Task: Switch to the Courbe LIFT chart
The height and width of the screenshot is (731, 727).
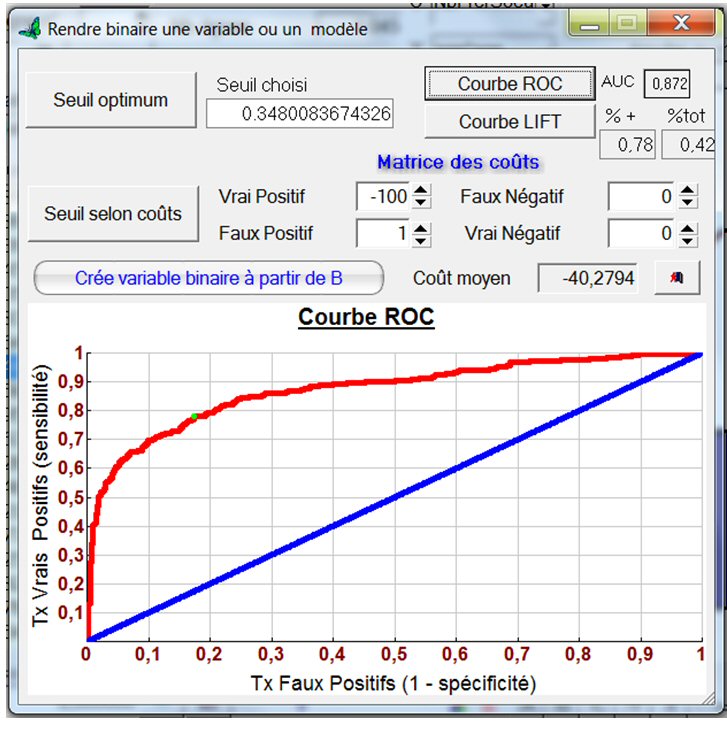Action: coord(509,121)
